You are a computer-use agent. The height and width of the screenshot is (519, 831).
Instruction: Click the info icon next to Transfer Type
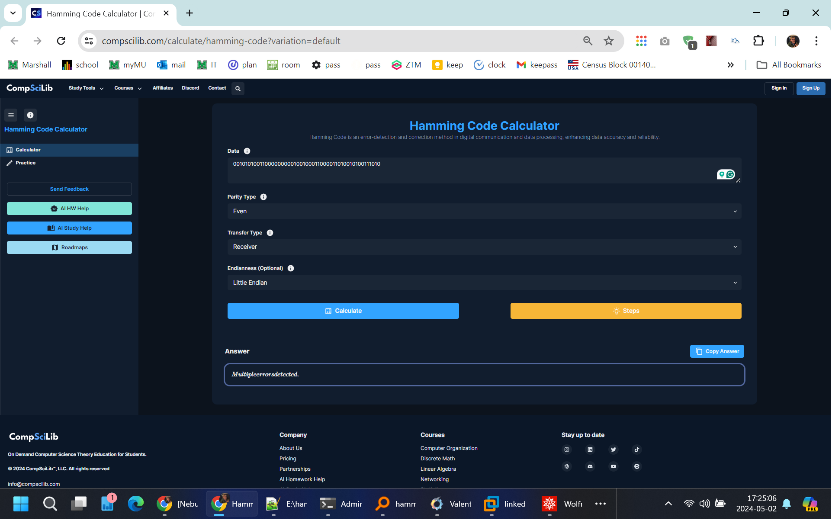coord(270,232)
